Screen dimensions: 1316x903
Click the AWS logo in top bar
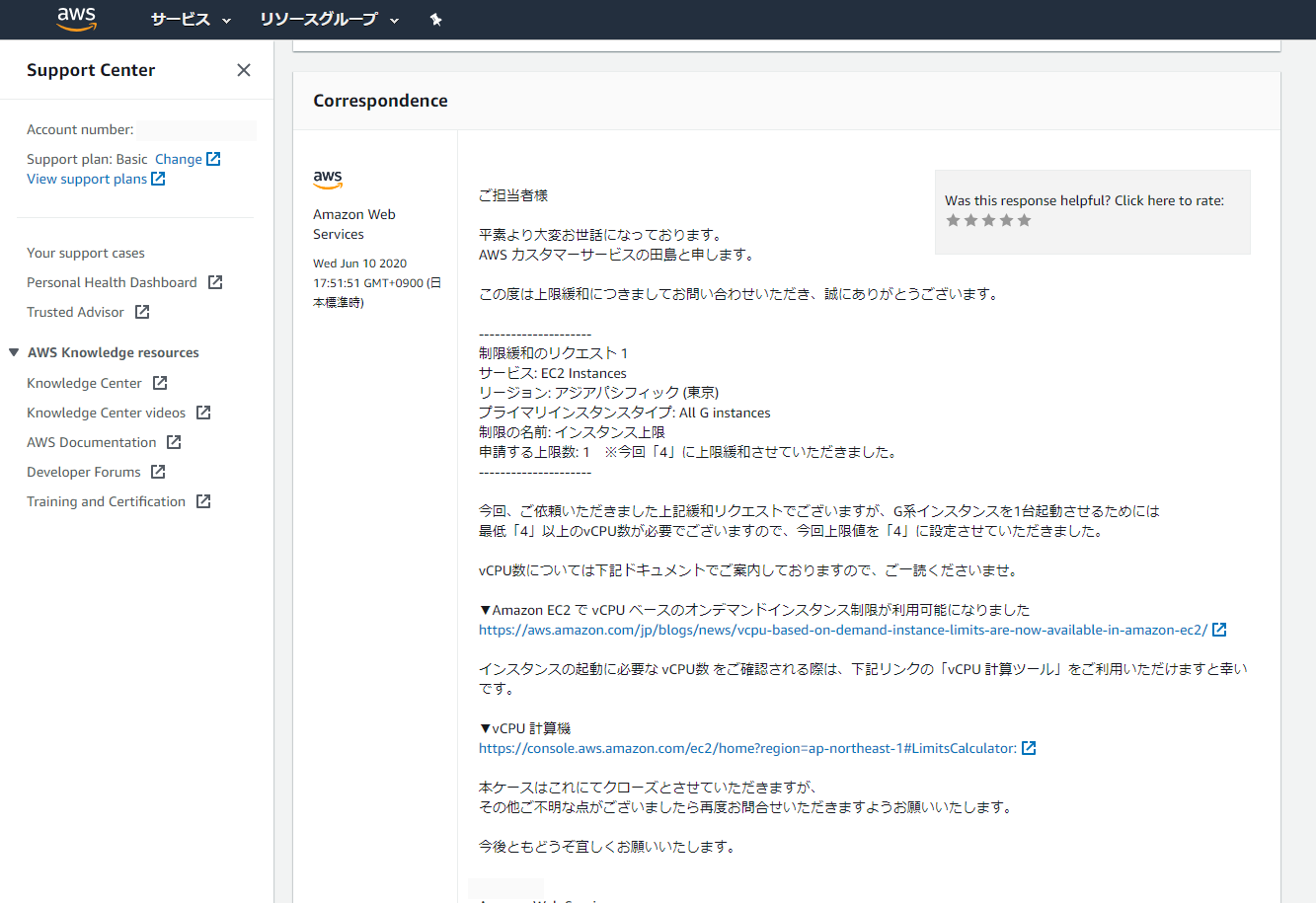(x=76, y=19)
